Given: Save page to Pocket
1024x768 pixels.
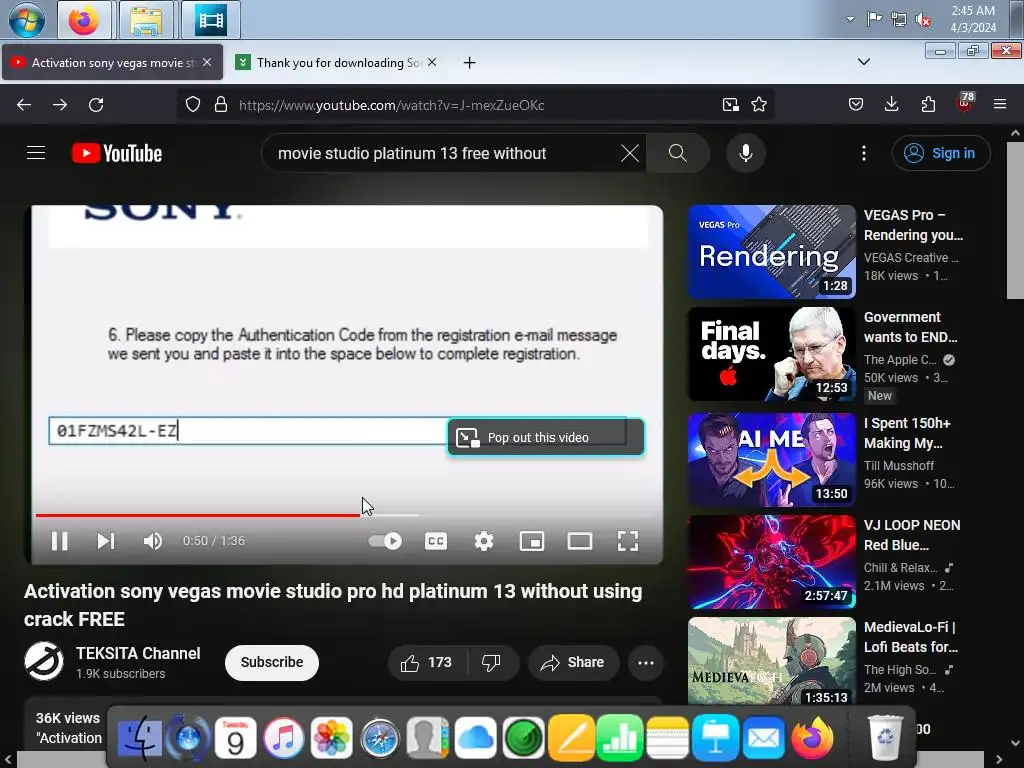Looking at the screenshot, I should (x=856, y=104).
